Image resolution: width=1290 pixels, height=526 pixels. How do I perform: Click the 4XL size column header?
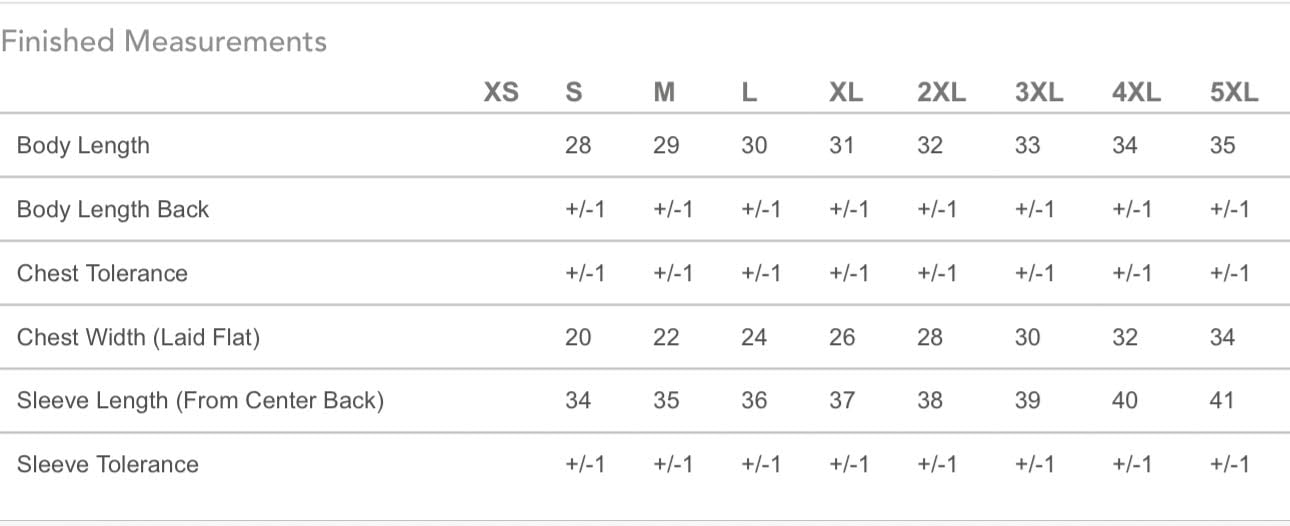(x=1136, y=93)
